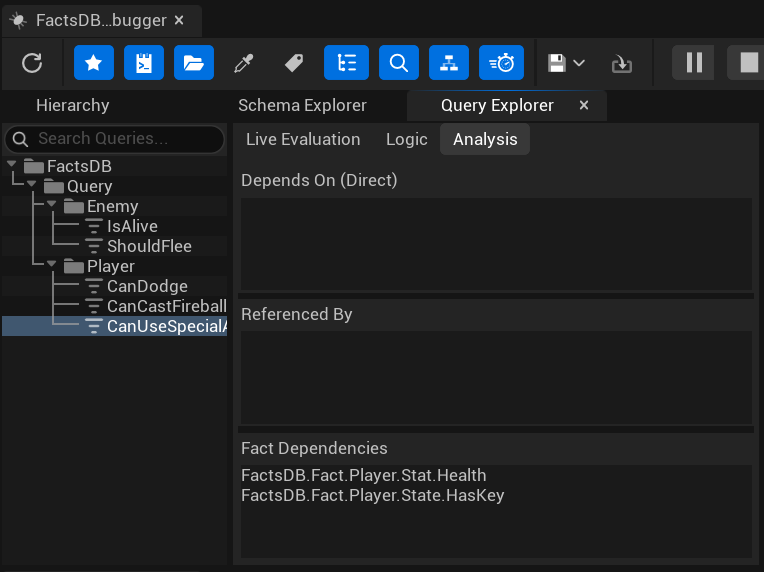Collapse the Player folder node
Image resolution: width=764 pixels, height=572 pixels.
[52, 264]
